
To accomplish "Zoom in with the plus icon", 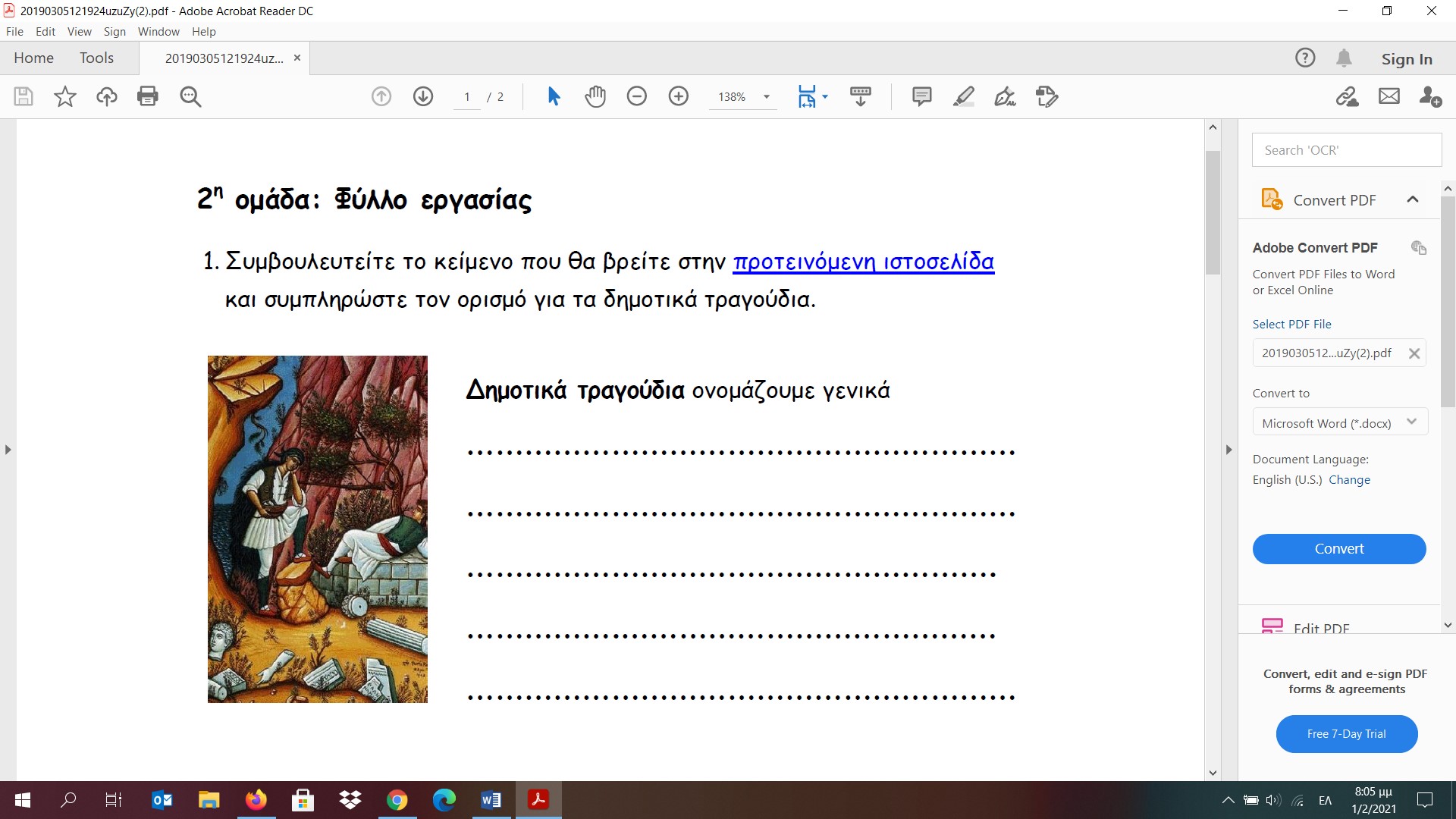I will click(679, 96).
